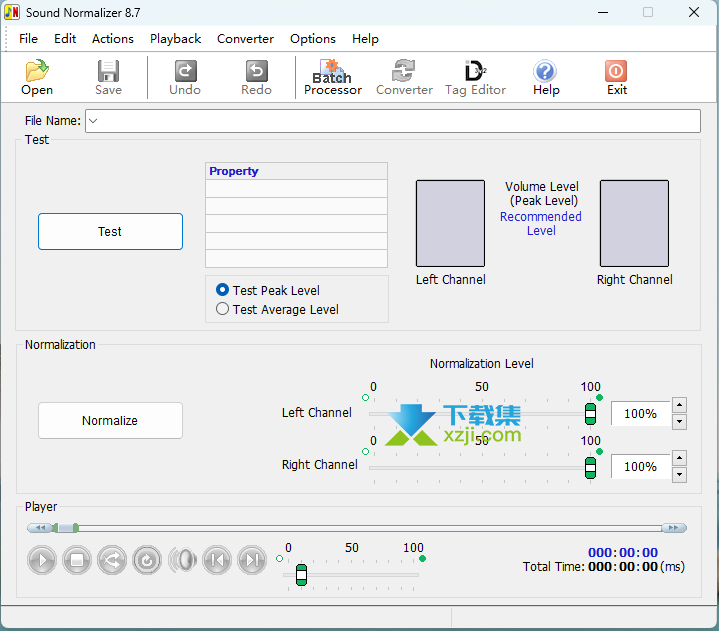This screenshot has width=719, height=631.
Task: Click the player seek bar thumb
Action: tap(66, 528)
